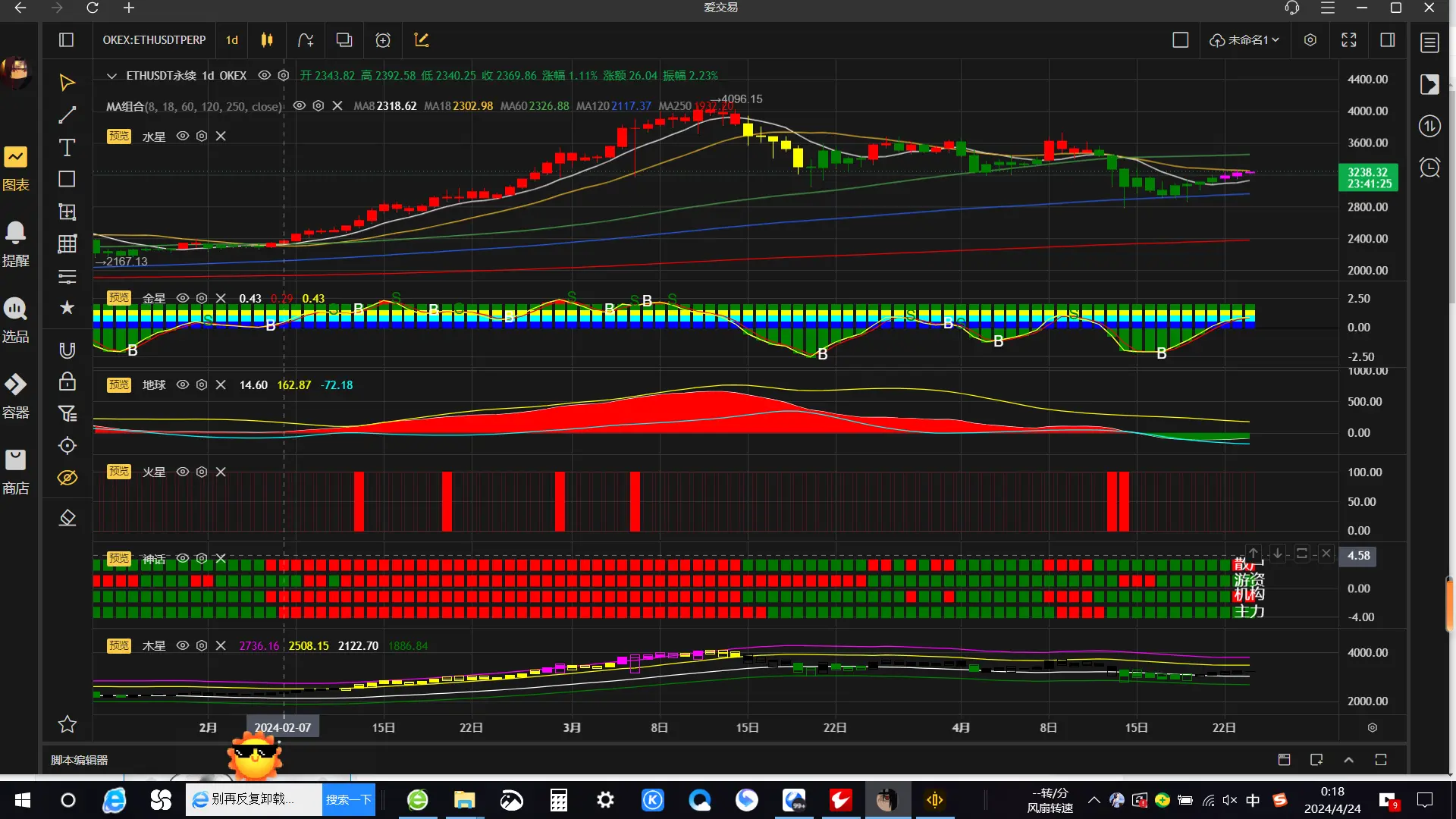Expand the script editor panel upward
The image size is (1456, 819).
coord(1348,760)
